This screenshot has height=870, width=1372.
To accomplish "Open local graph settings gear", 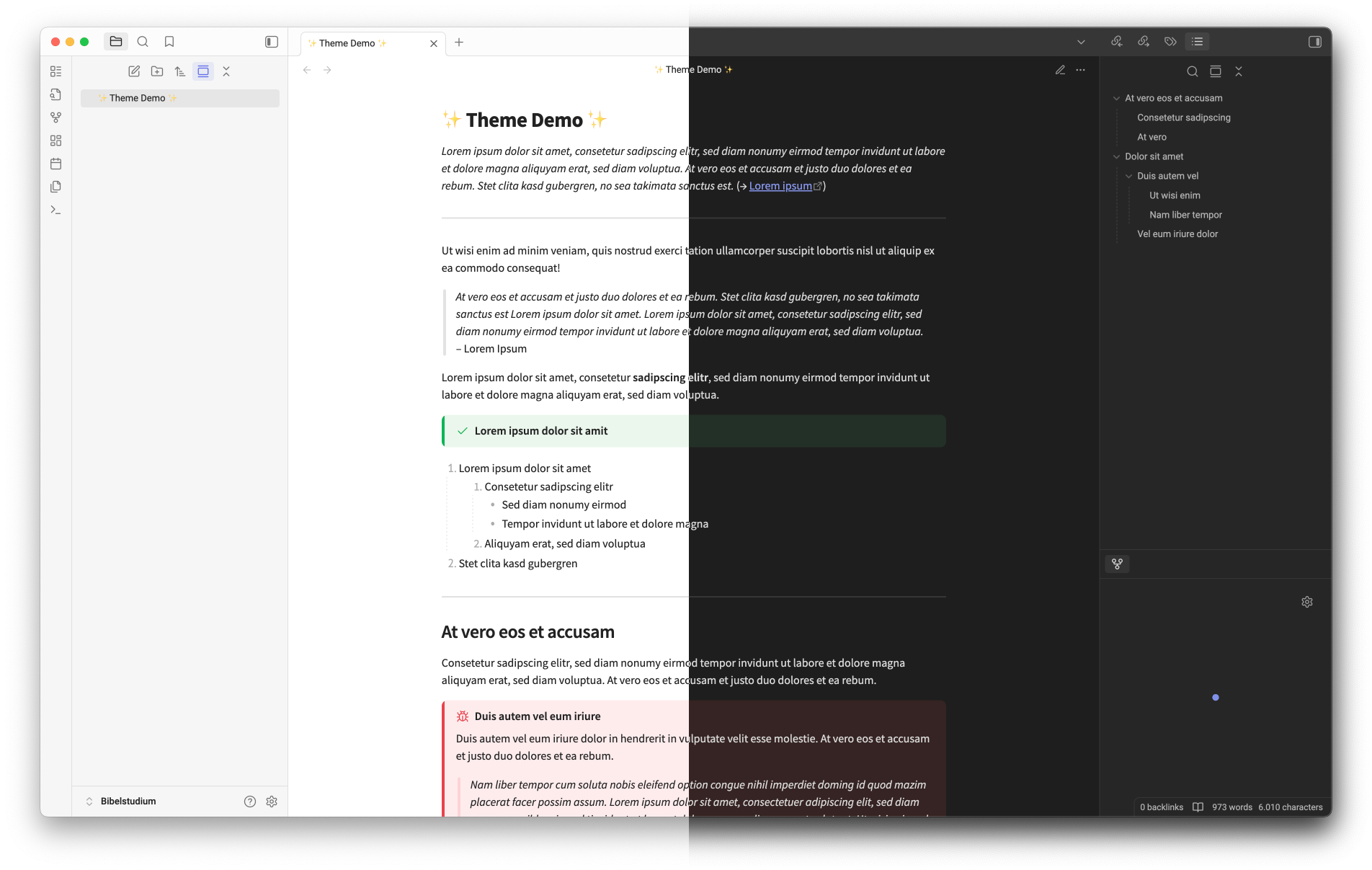I will tap(1307, 602).
